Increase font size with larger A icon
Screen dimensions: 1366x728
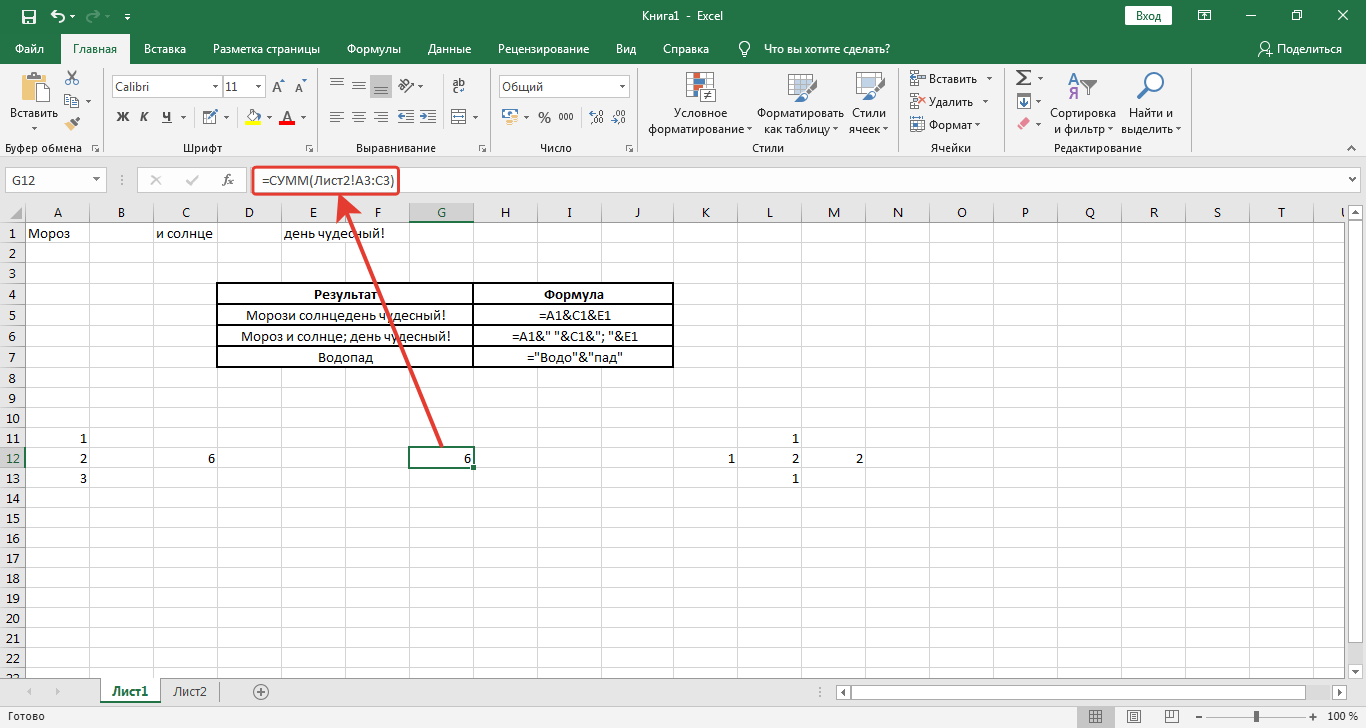(x=279, y=87)
